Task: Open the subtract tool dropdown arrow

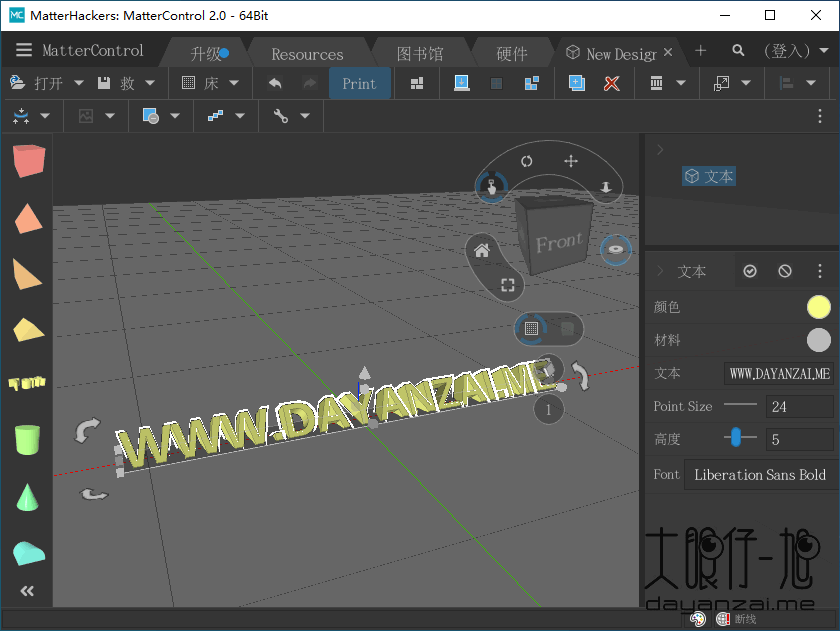Action: coord(175,116)
